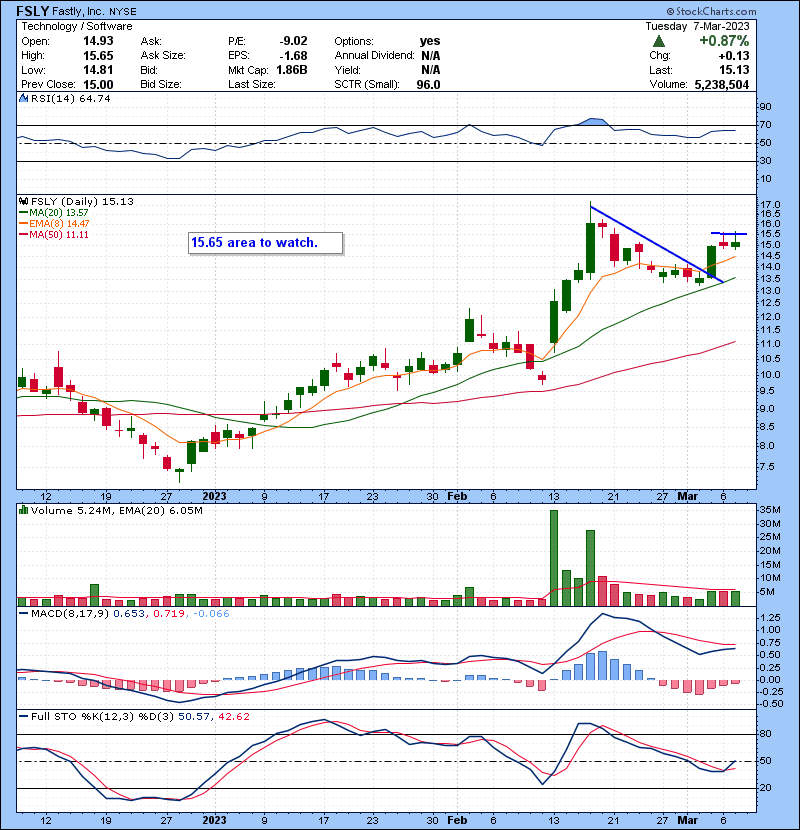Click the NYSE exchange label
Image resolution: width=800 pixels, height=830 pixels.
pyautogui.click(x=123, y=12)
